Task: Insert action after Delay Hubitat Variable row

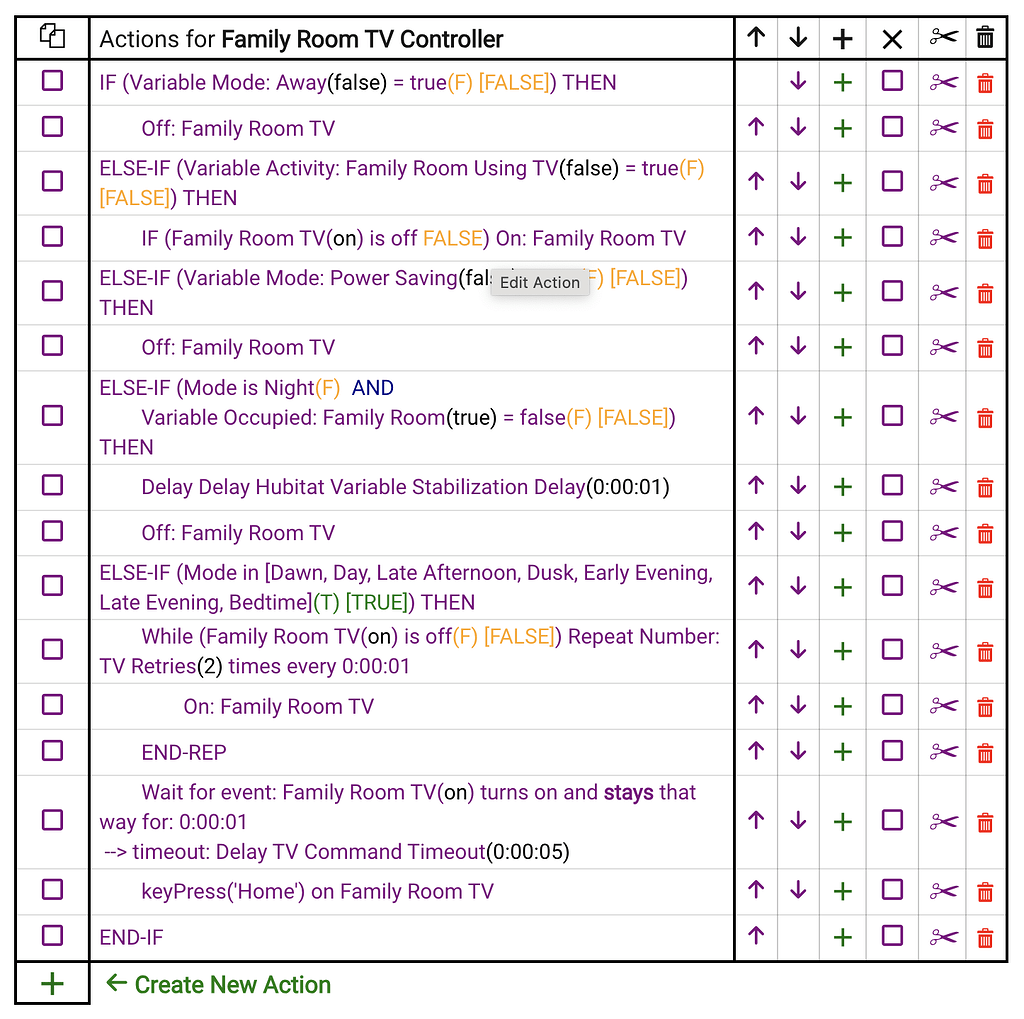Action: [x=843, y=487]
